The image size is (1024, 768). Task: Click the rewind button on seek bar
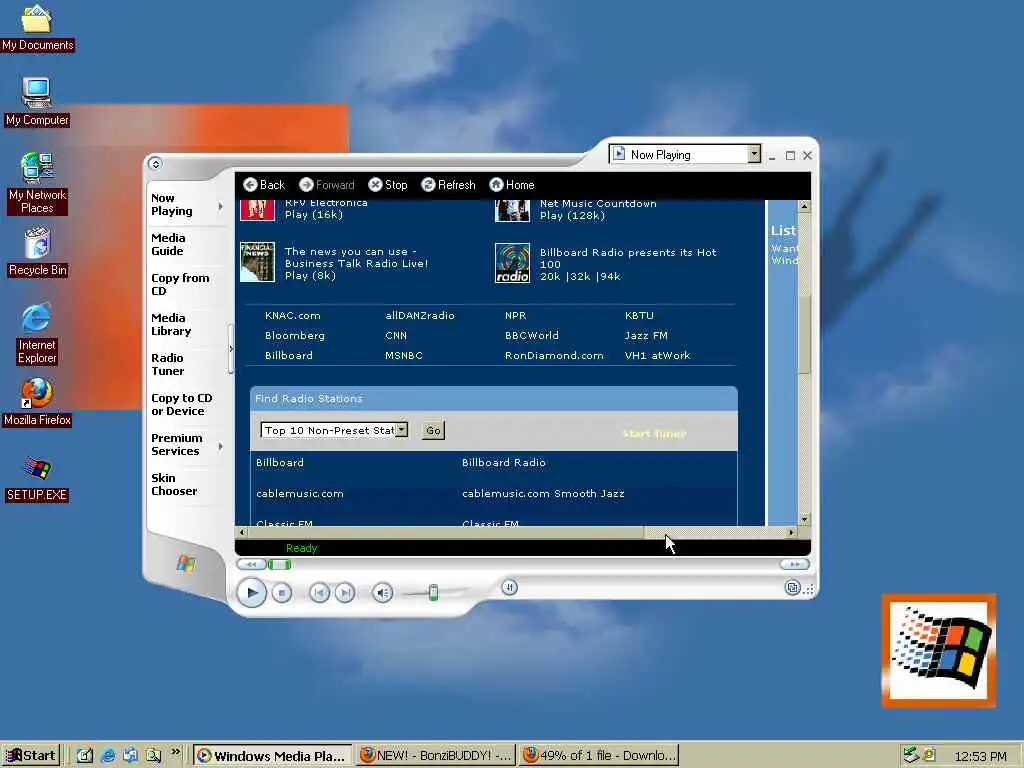(251, 564)
